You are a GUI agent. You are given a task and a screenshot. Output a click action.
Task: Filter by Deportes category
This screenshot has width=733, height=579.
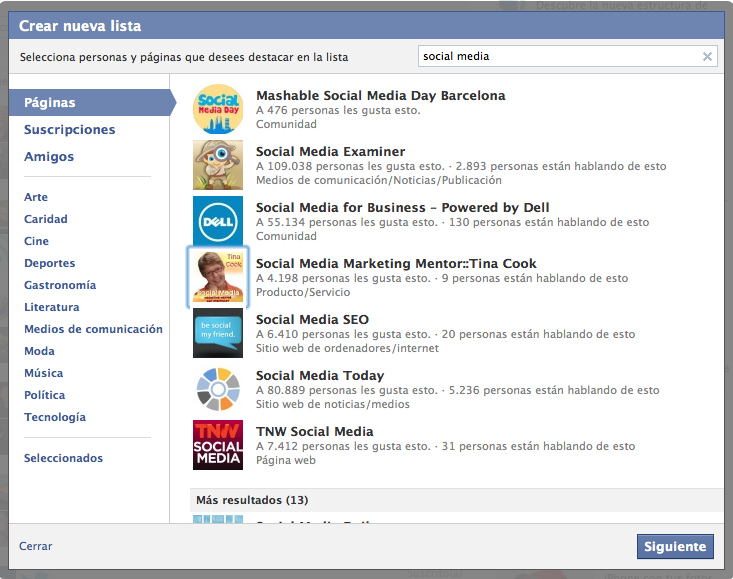pyautogui.click(x=50, y=263)
